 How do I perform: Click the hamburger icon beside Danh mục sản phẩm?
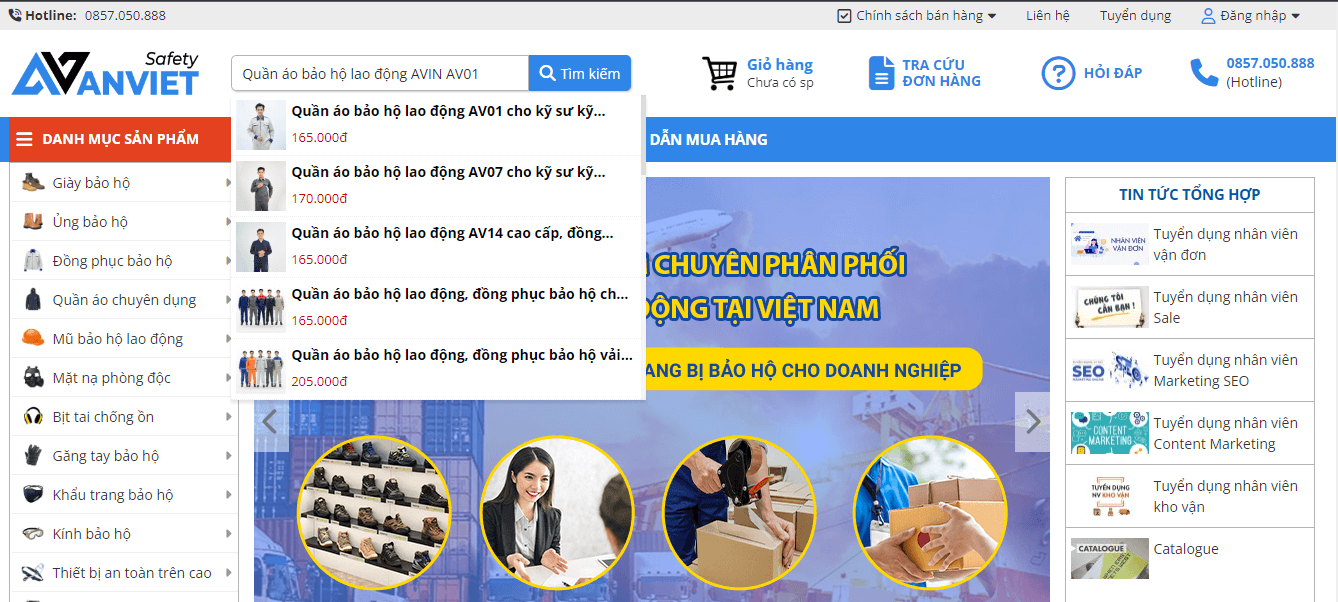tap(24, 139)
